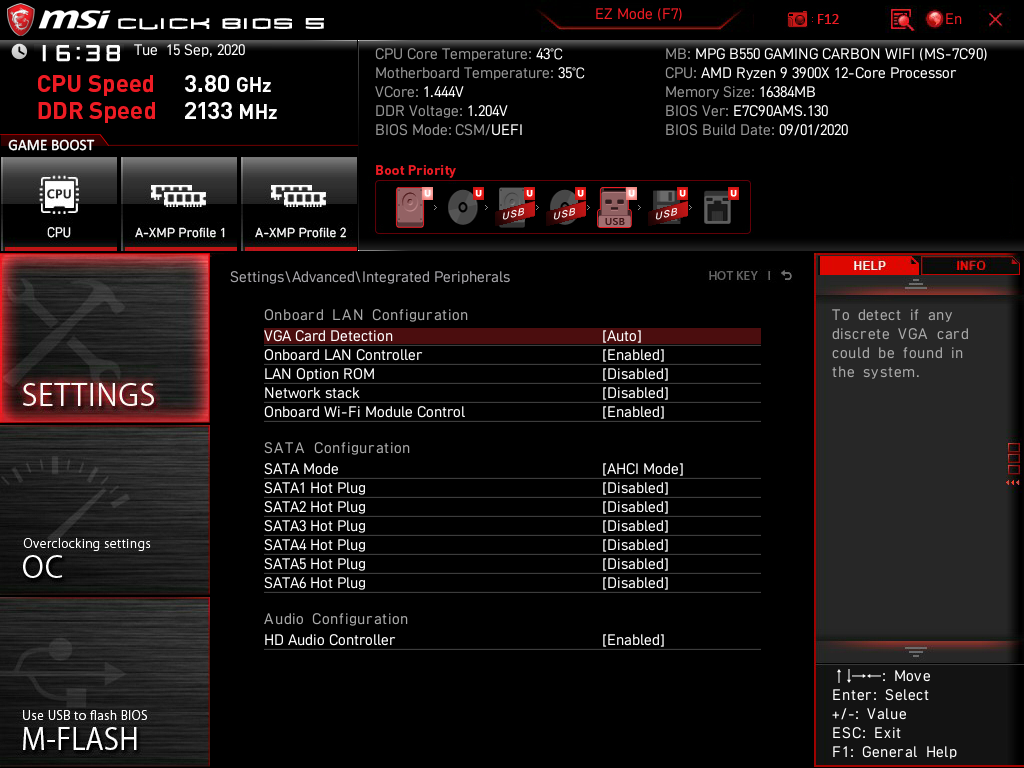This screenshot has width=1024, height=768.
Task: Open the M-FLASH BIOS flashing panel
Action: [104, 682]
